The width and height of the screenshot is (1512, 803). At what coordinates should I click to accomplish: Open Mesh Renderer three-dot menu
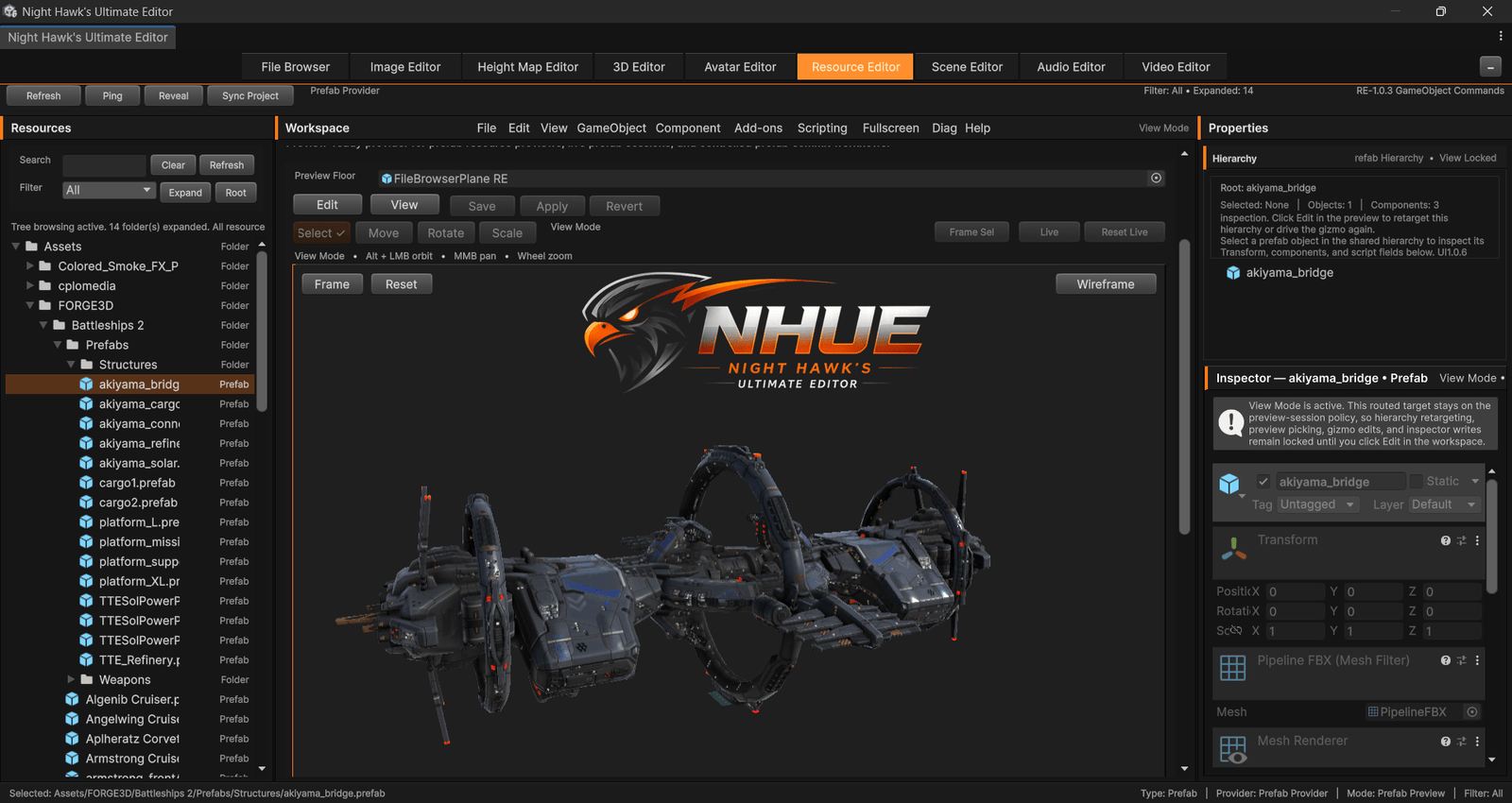pyautogui.click(x=1477, y=742)
